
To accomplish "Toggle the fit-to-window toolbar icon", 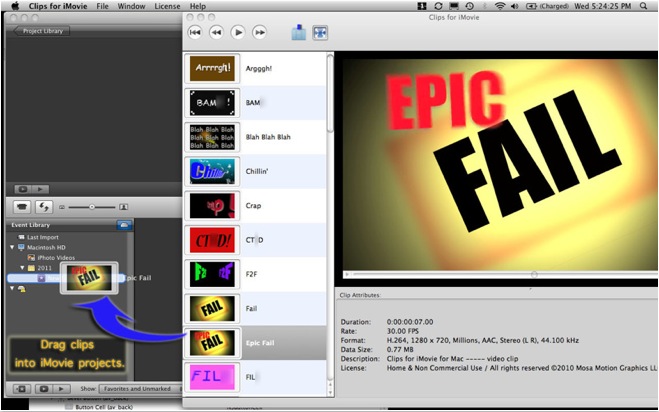I will [320, 33].
